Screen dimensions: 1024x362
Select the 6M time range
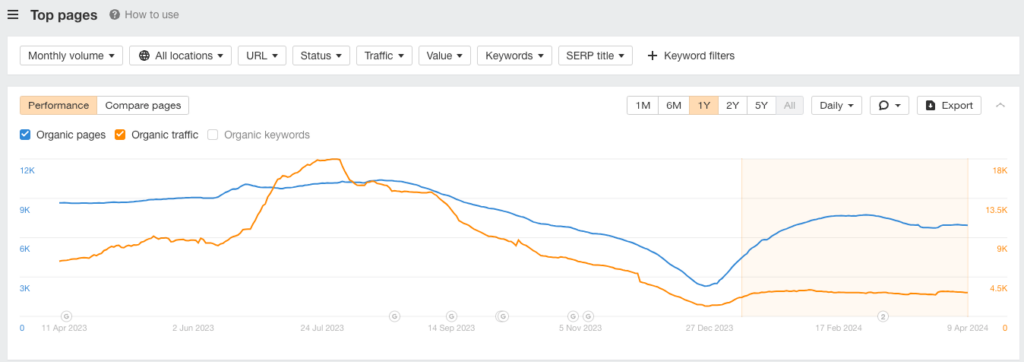click(x=673, y=105)
